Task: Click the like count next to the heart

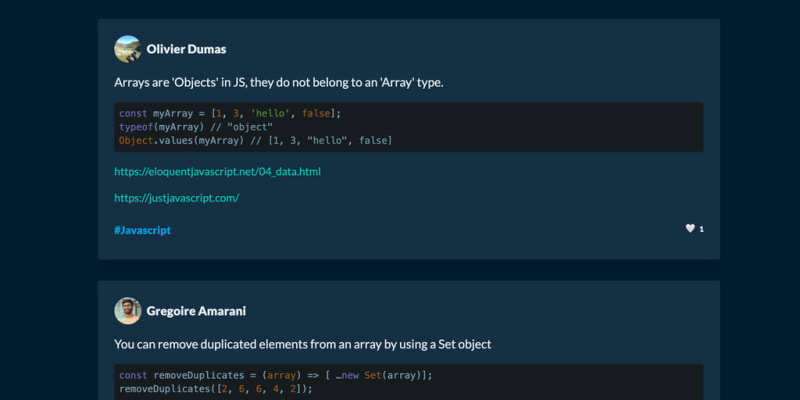Action: click(701, 230)
